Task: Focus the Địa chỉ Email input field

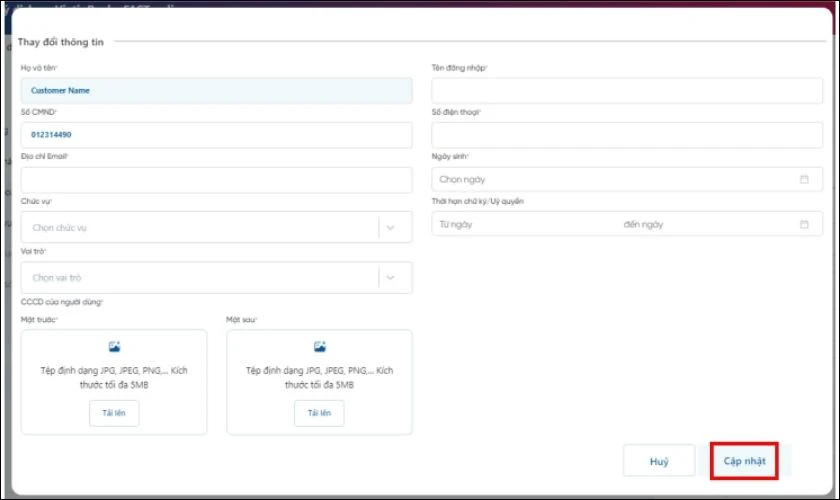Action: pos(216,180)
